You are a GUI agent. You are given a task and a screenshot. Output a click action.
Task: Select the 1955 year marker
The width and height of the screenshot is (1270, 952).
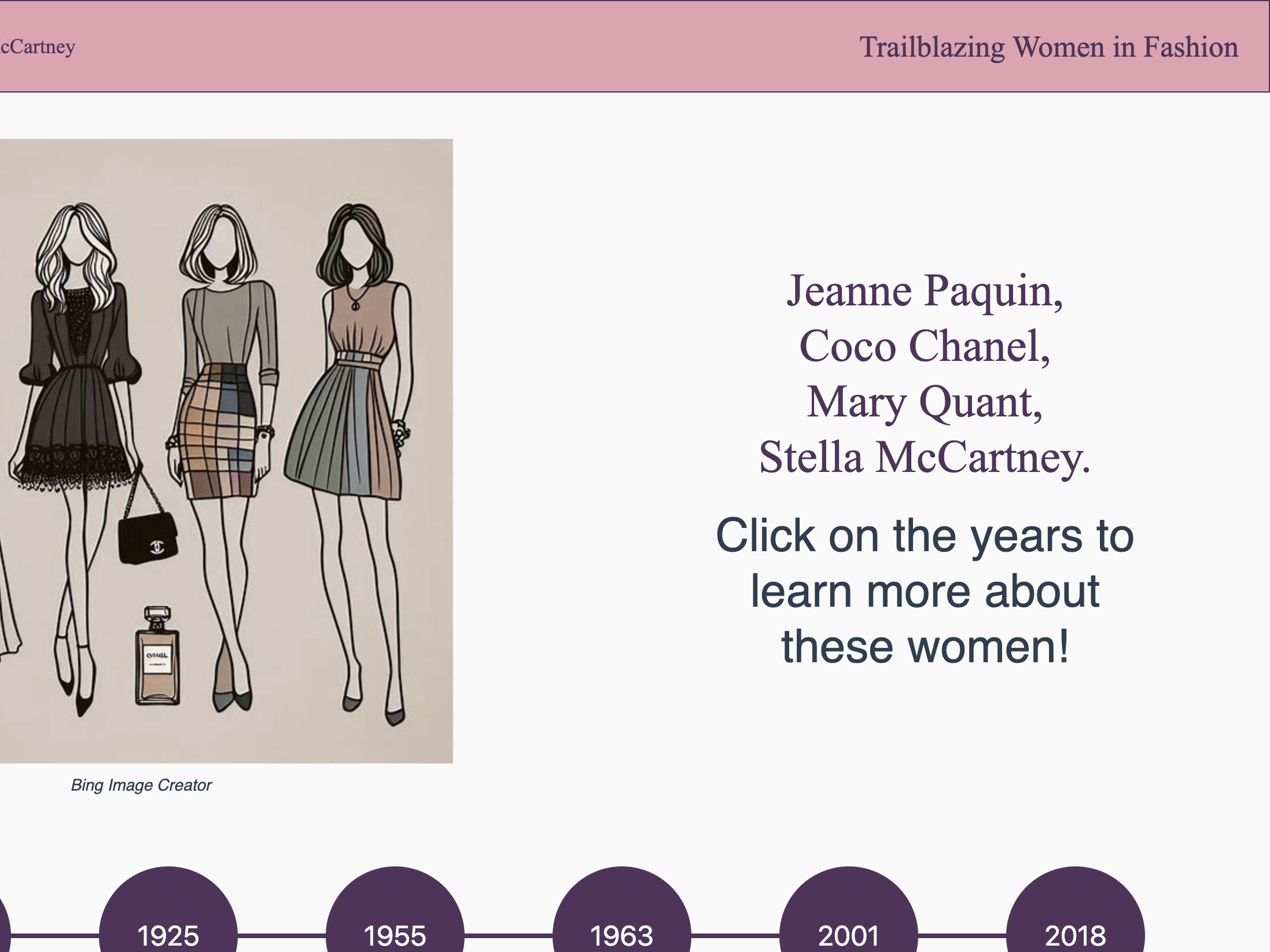[395, 925]
